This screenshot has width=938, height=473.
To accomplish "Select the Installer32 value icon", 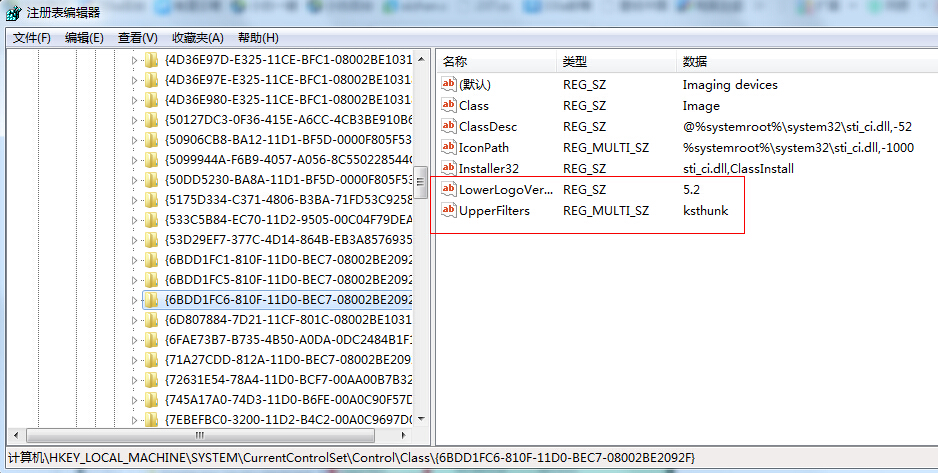I will pos(449,169).
